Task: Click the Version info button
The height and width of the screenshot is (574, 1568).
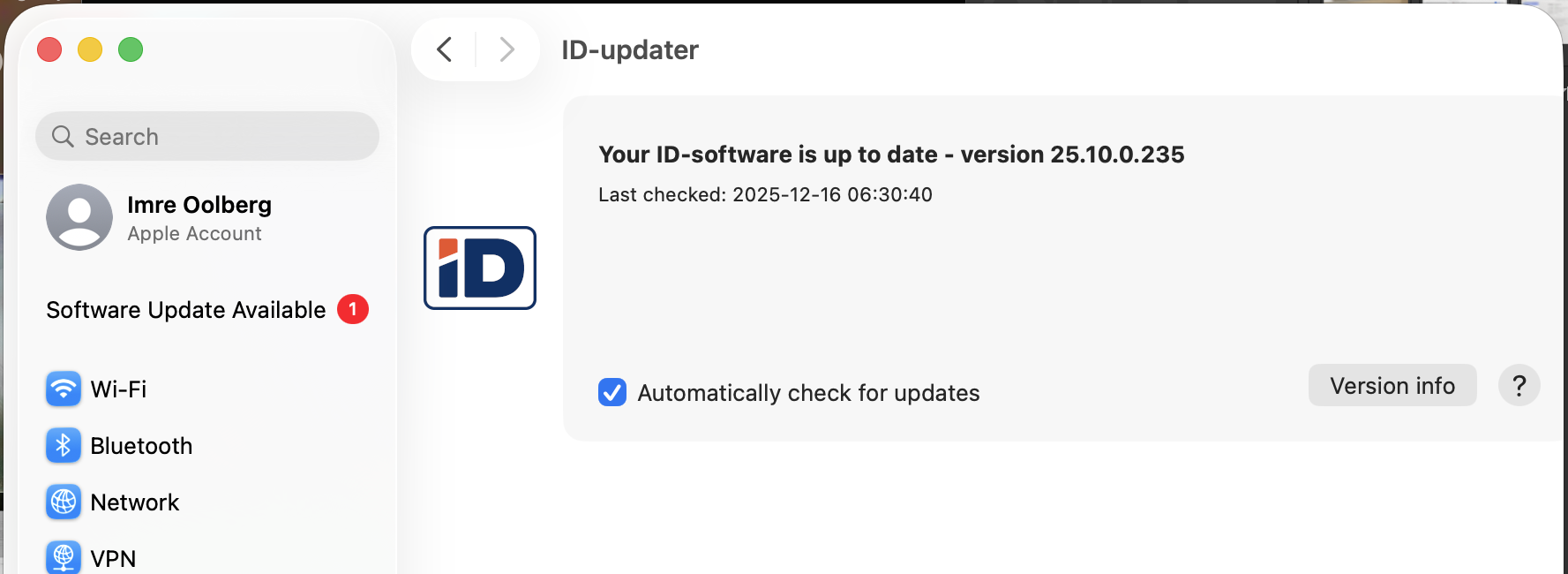Action: point(1392,386)
